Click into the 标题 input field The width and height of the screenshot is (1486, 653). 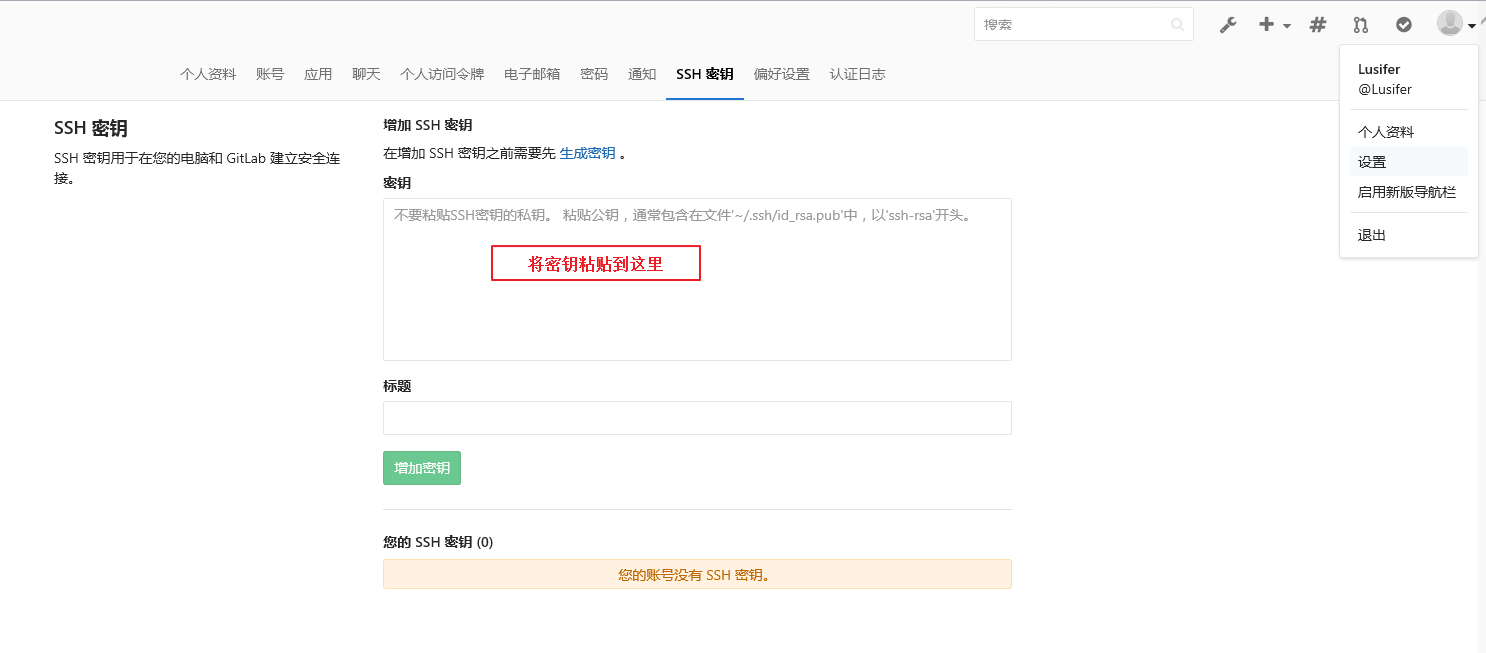pyautogui.click(x=697, y=418)
